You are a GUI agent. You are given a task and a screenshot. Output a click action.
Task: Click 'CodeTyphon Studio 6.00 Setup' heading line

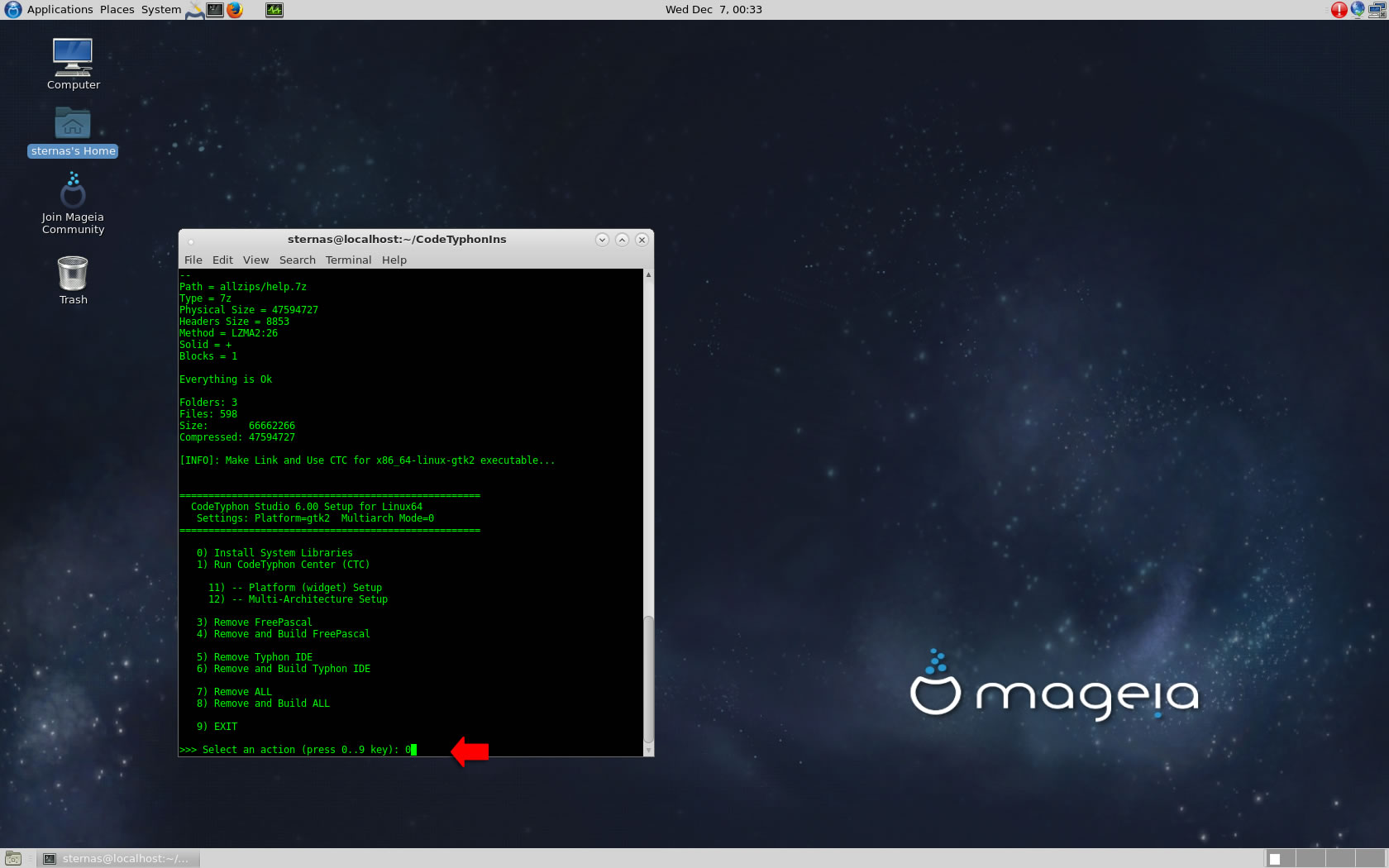click(x=307, y=507)
